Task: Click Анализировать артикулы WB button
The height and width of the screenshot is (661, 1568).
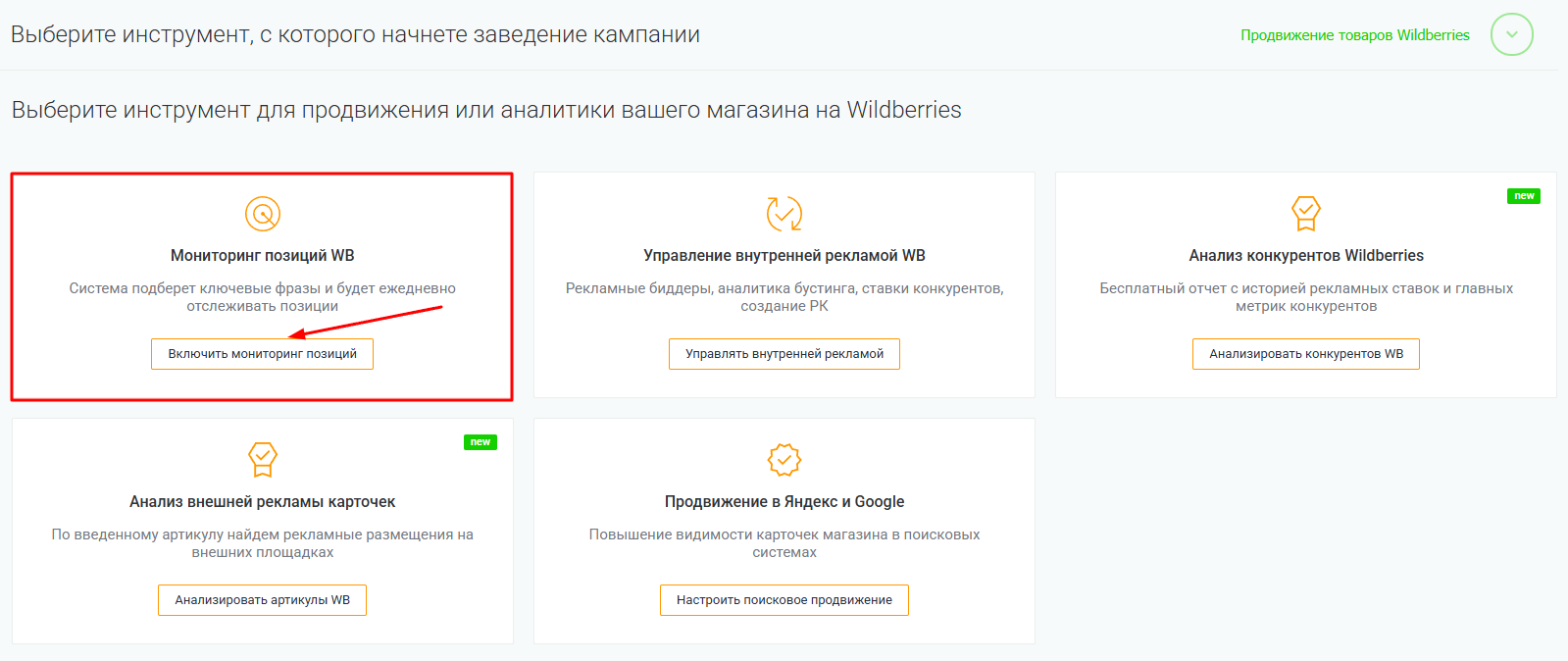Action: (262, 600)
